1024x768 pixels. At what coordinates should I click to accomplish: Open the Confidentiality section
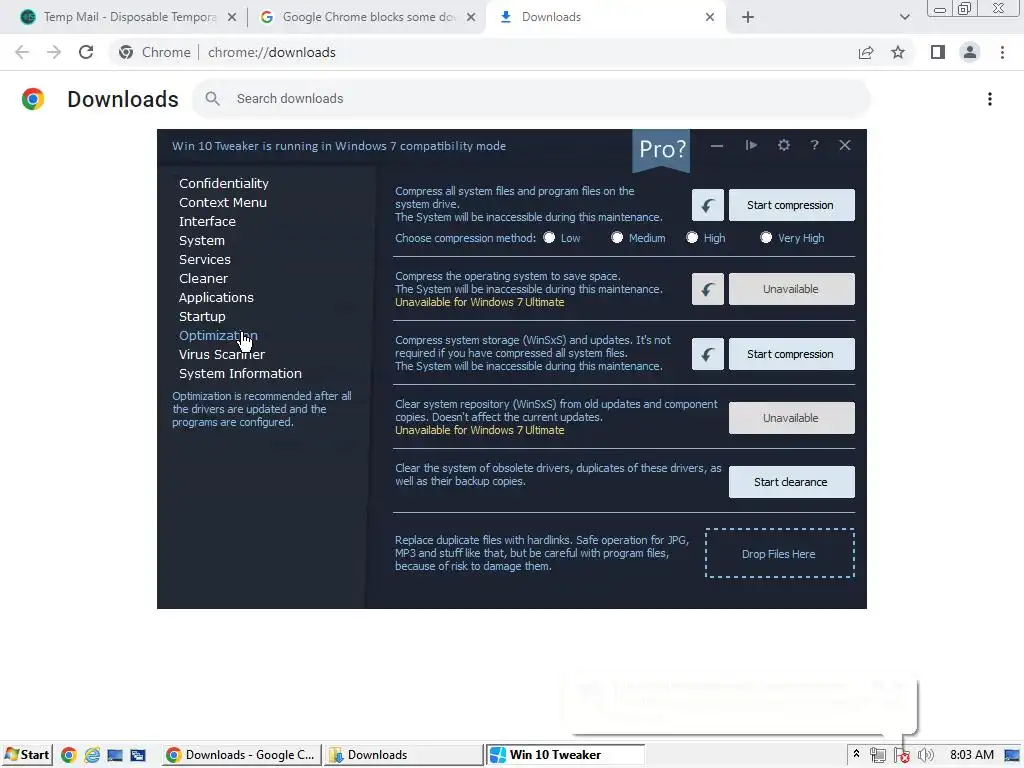pos(224,184)
